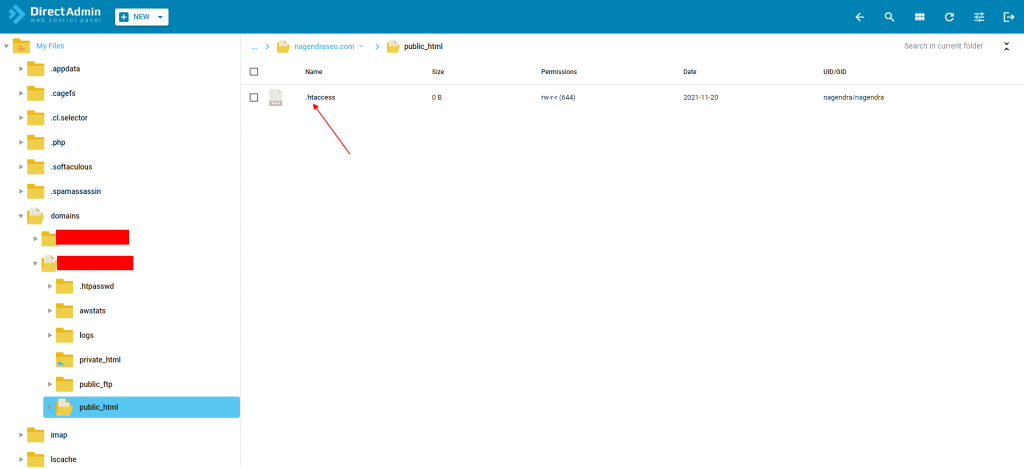
Task: Open the .htaccess file name
Action: [x=320, y=97]
